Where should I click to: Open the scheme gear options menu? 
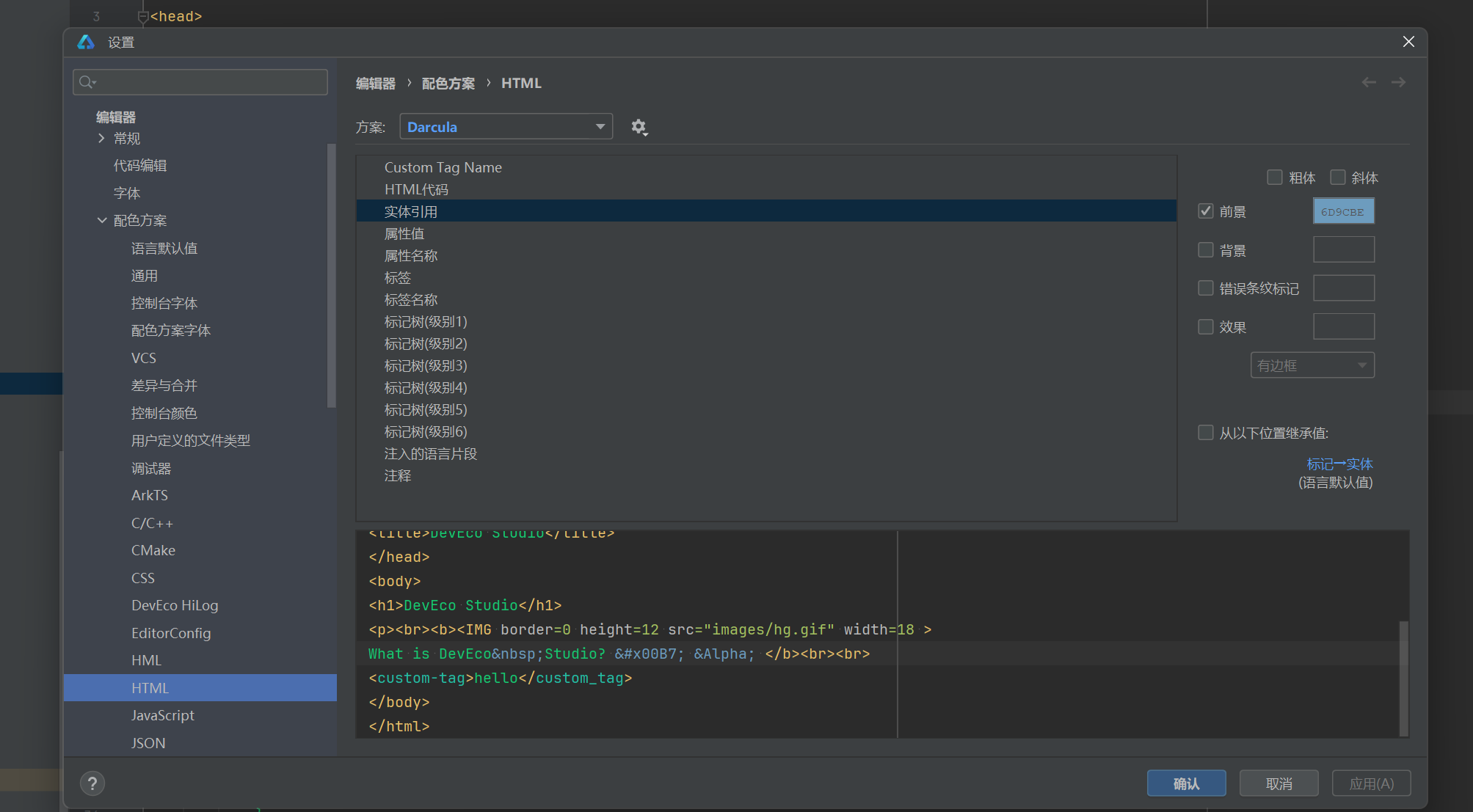(639, 127)
